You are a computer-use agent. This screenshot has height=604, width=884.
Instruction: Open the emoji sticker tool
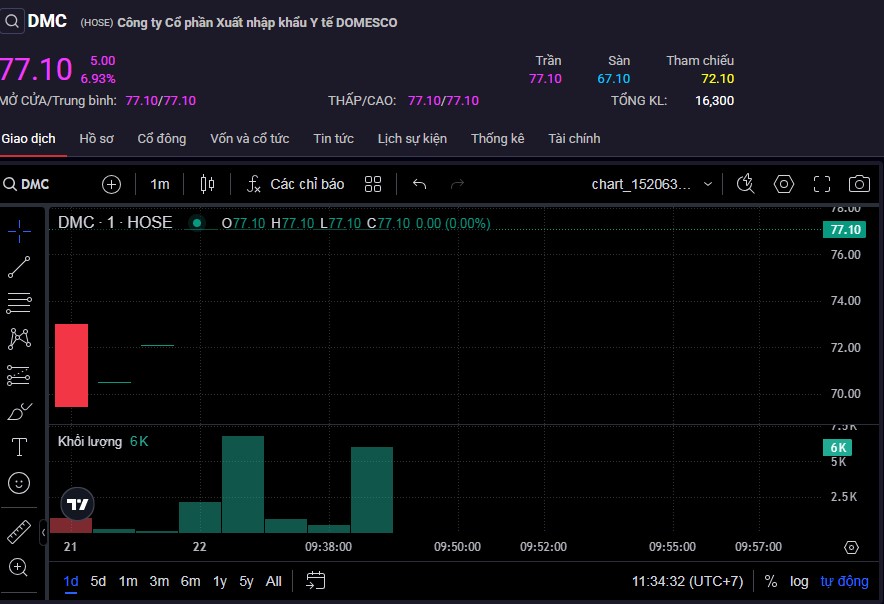click(x=19, y=483)
